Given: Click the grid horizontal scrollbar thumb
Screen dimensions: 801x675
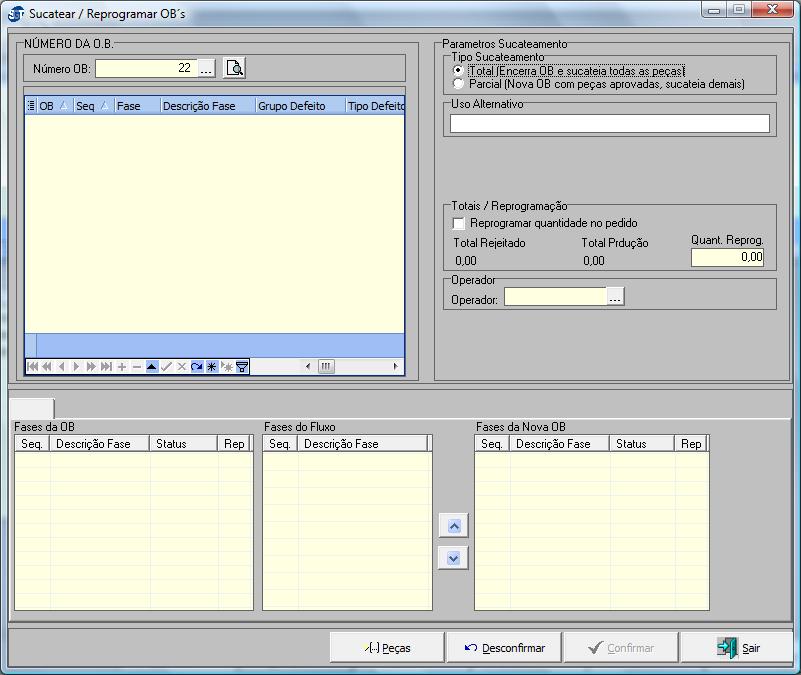Looking at the screenshot, I should (326, 367).
